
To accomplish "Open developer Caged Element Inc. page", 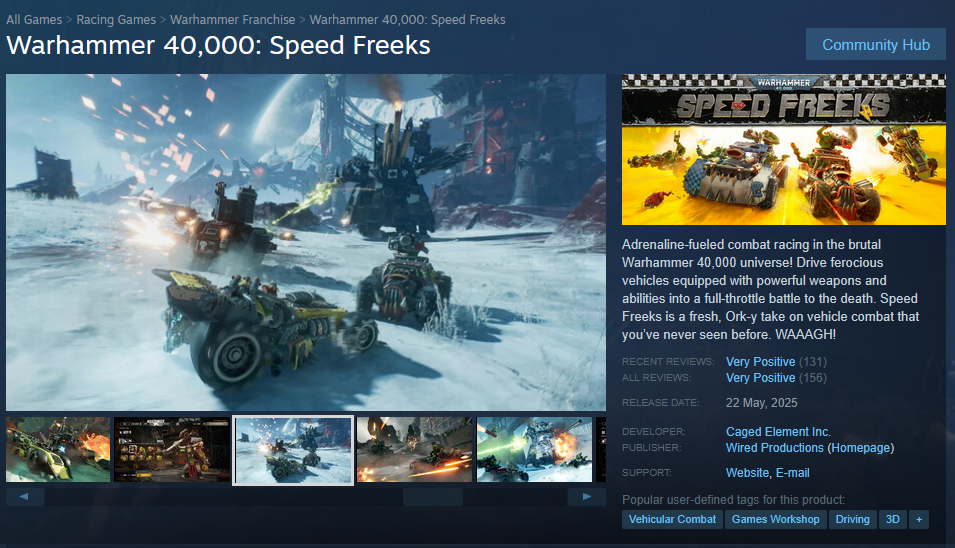I will pos(778,432).
